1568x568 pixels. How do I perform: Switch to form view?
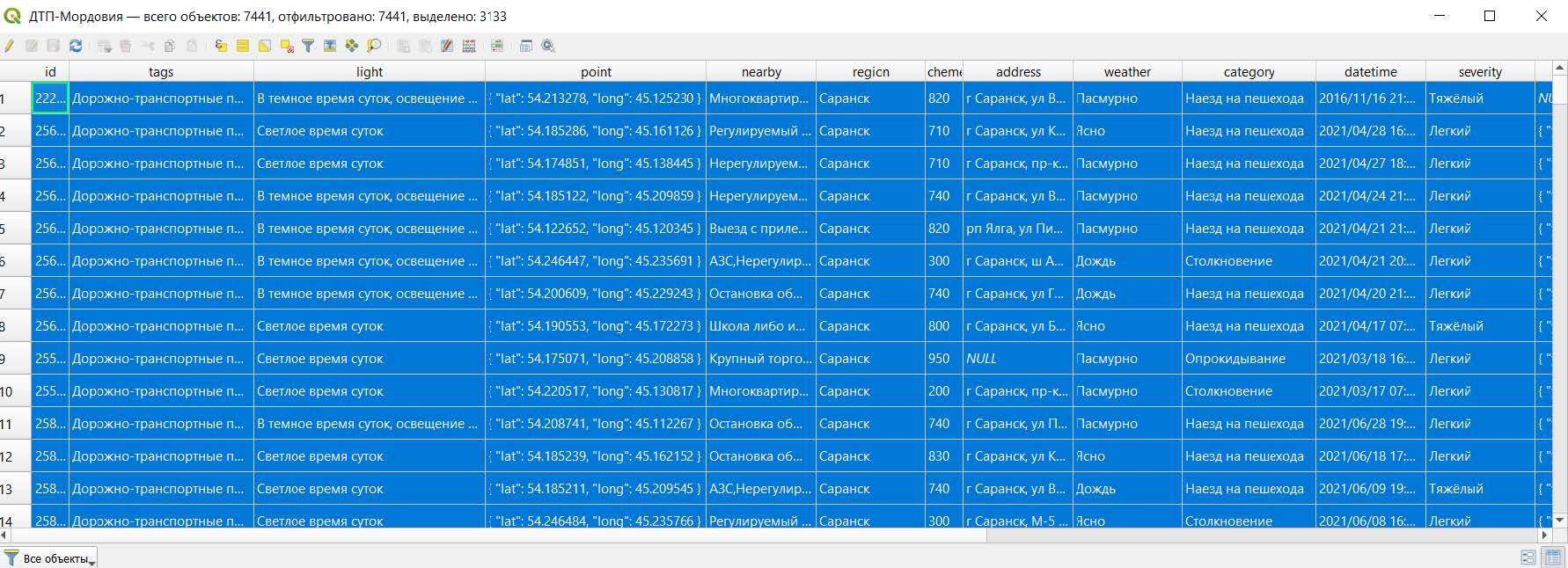click(1528, 557)
